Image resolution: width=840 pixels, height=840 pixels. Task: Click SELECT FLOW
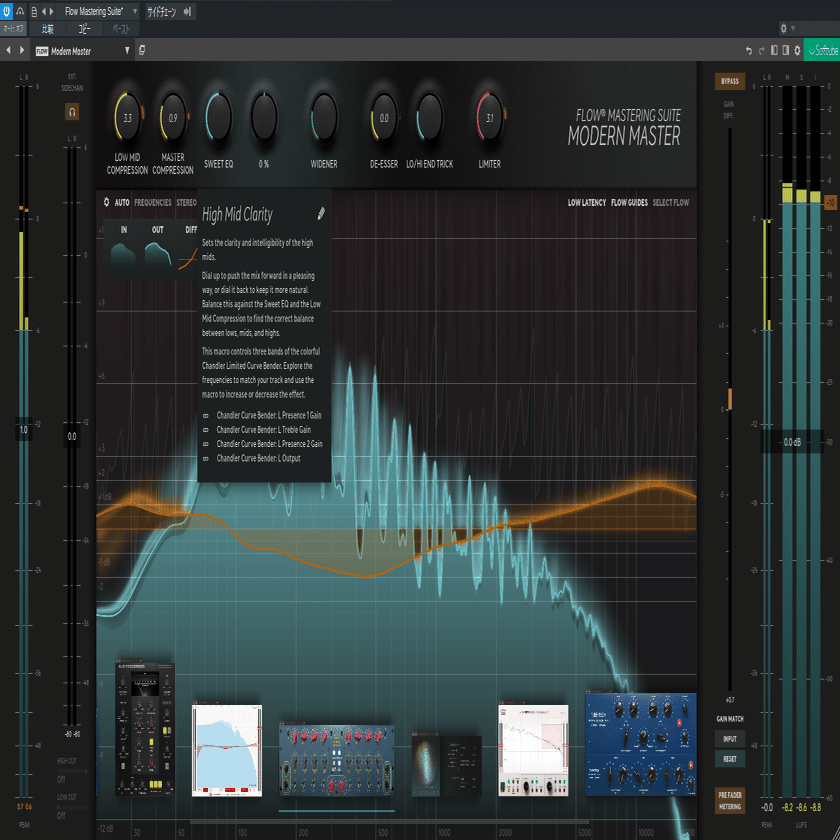(671, 202)
